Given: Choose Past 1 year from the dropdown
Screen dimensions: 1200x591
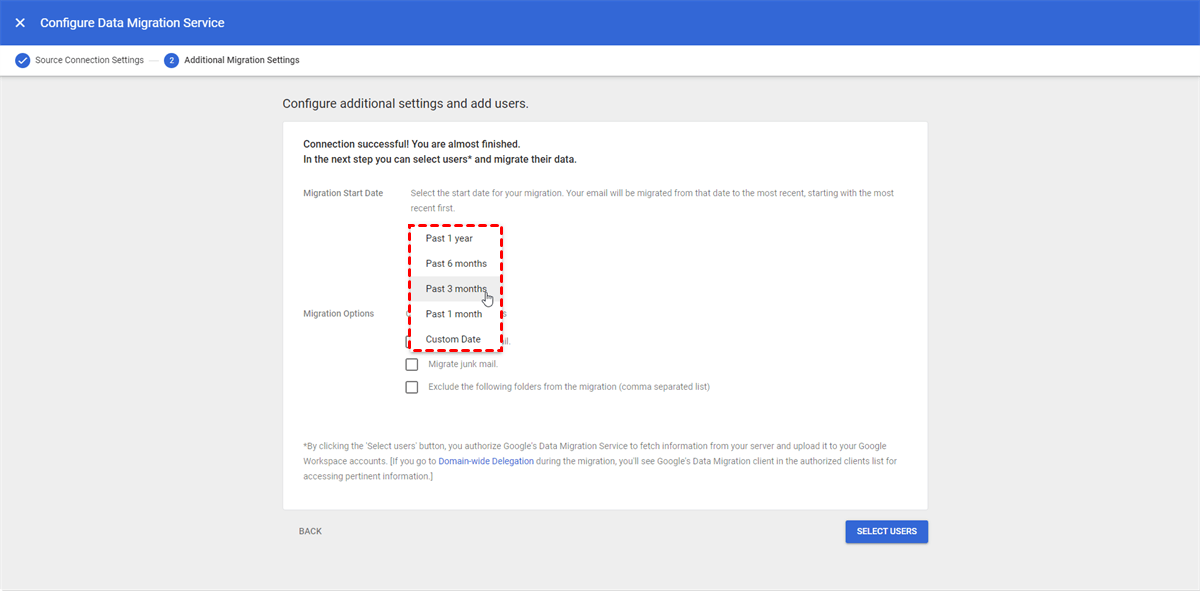Looking at the screenshot, I should [449, 239].
